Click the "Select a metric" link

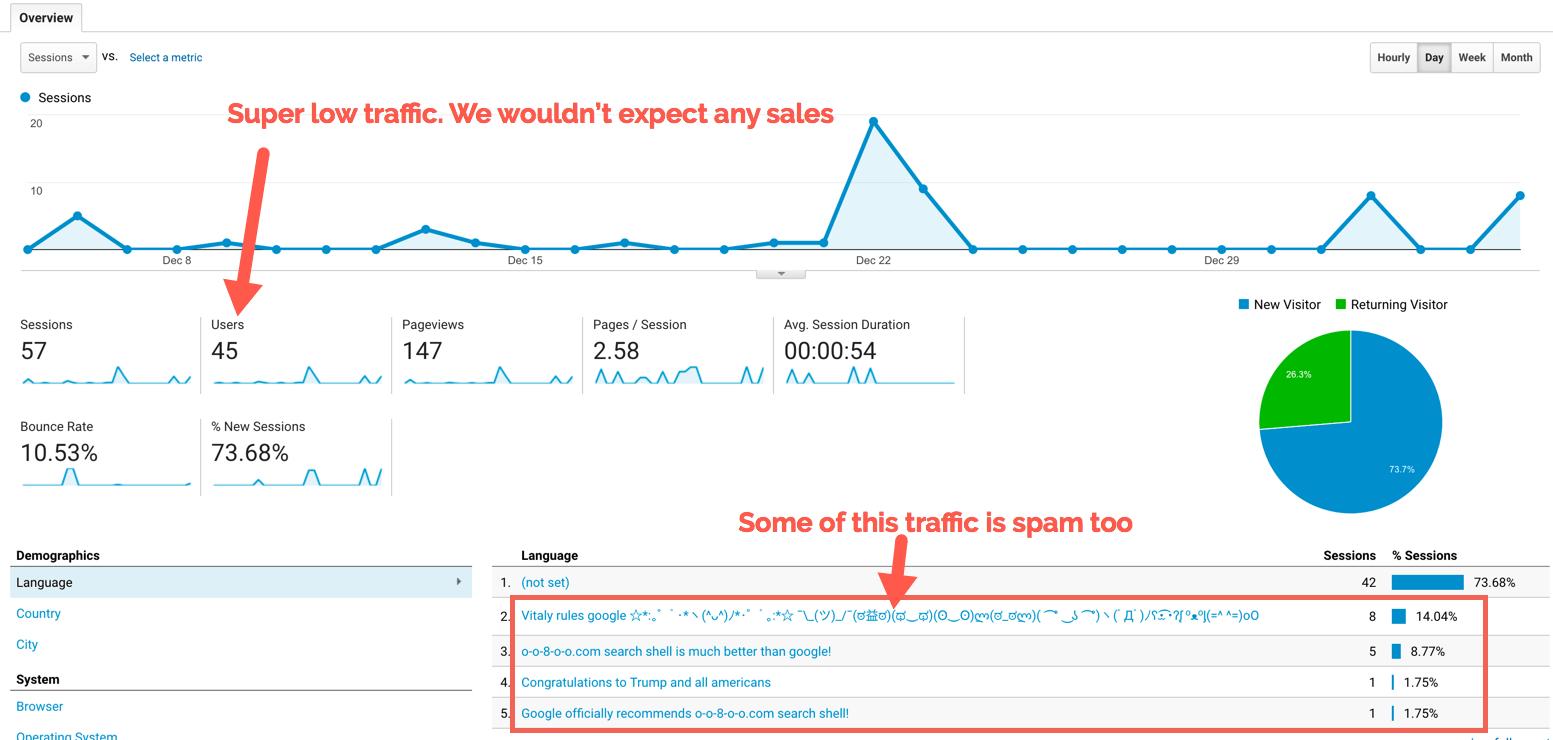[165, 57]
